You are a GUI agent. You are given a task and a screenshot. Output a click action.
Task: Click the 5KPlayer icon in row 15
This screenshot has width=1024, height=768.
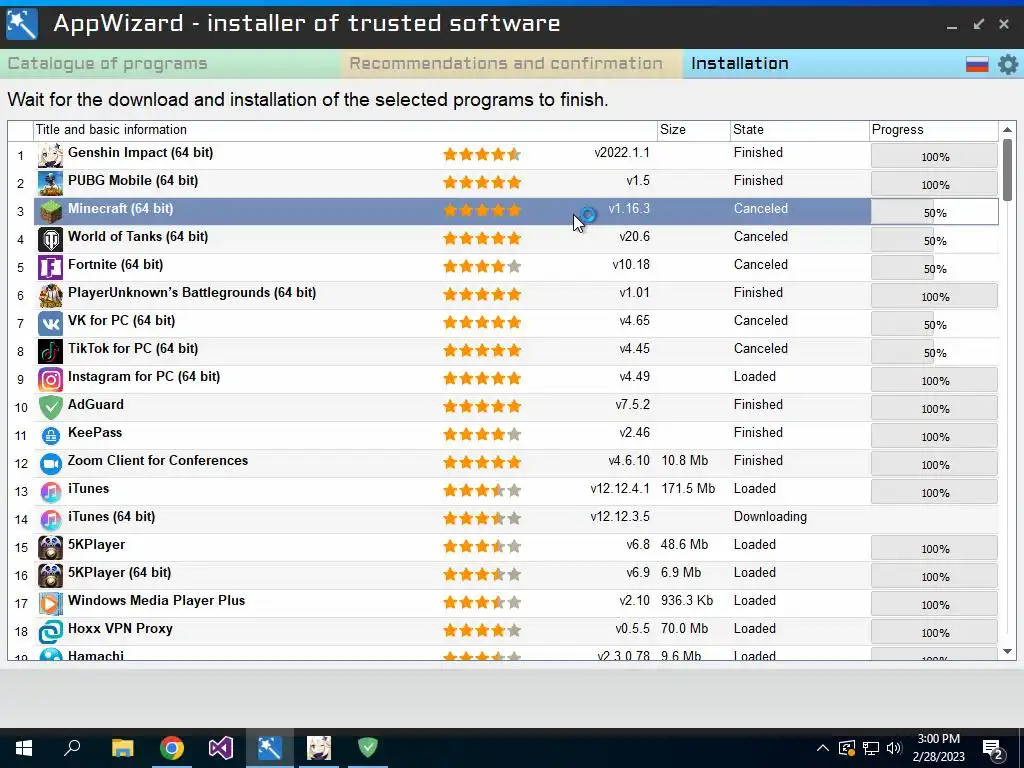(x=50, y=548)
